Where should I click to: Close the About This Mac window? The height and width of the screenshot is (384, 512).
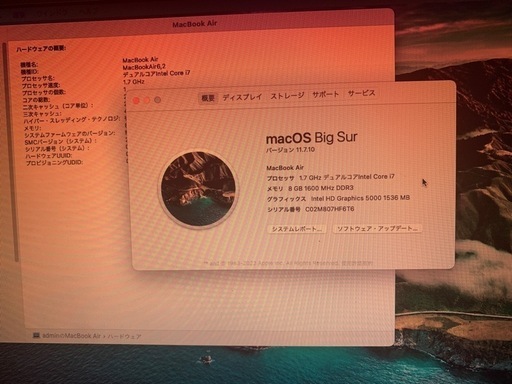pyautogui.click(x=136, y=100)
